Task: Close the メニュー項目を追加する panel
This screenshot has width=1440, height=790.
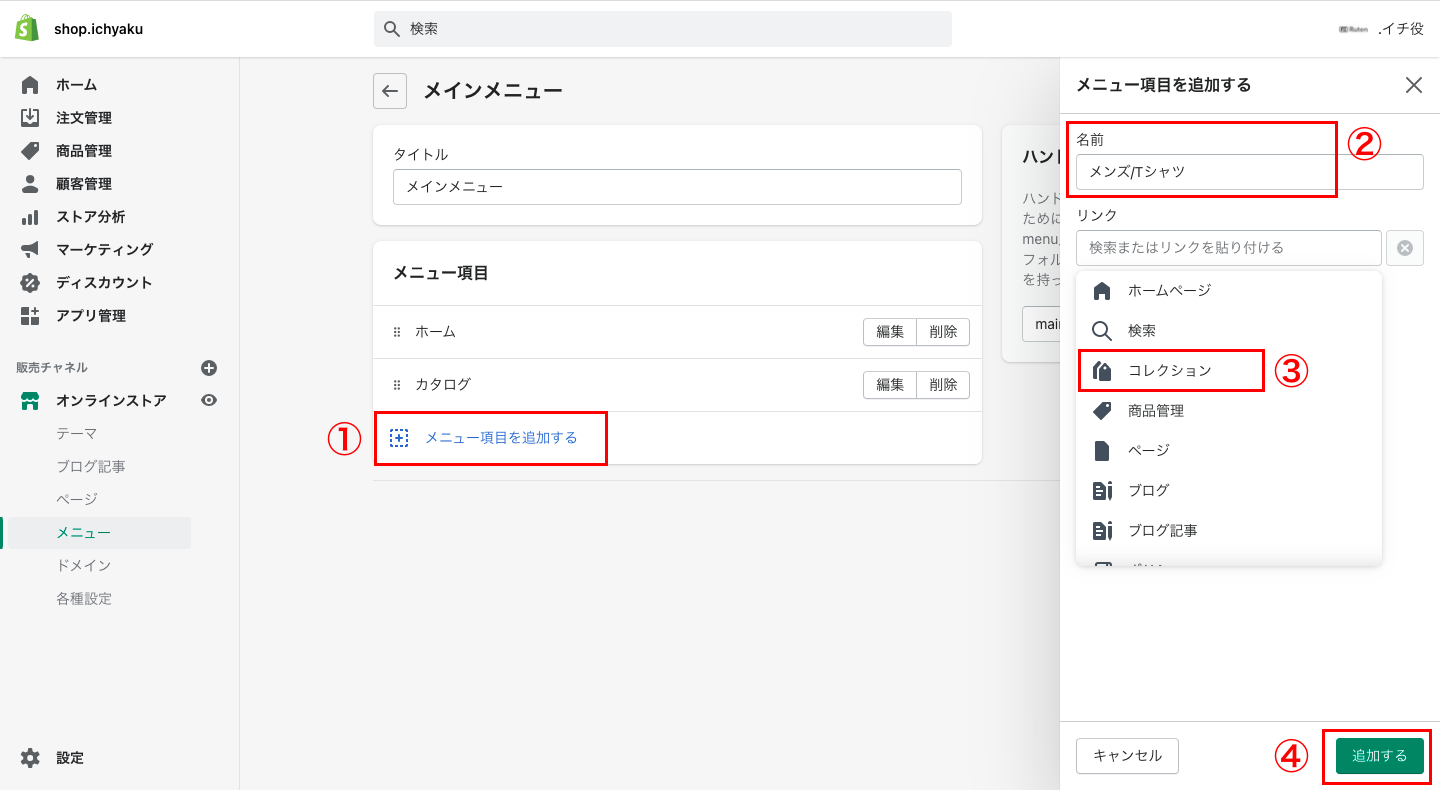Action: click(1414, 85)
